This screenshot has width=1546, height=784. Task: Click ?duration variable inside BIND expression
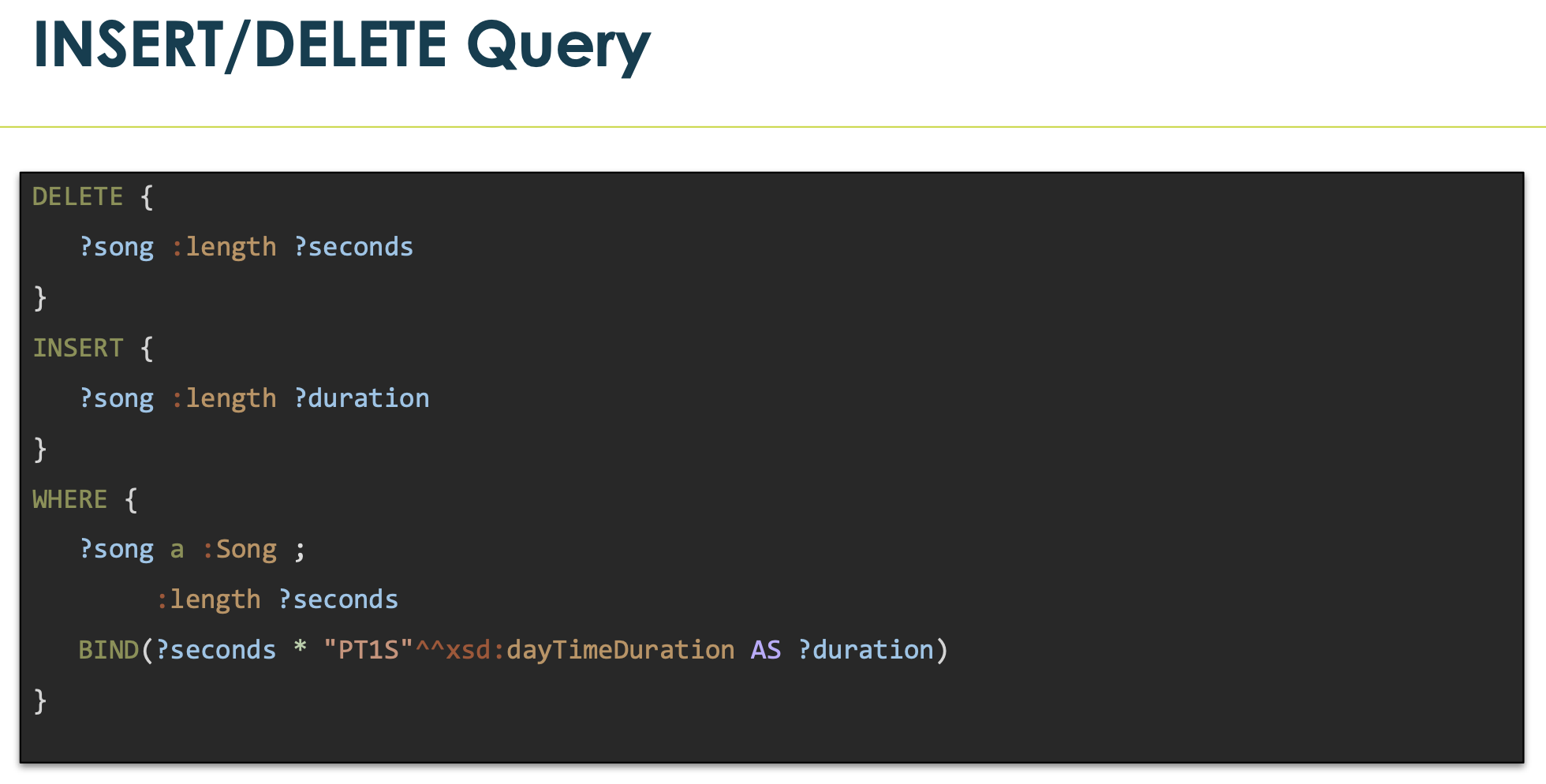pos(865,650)
